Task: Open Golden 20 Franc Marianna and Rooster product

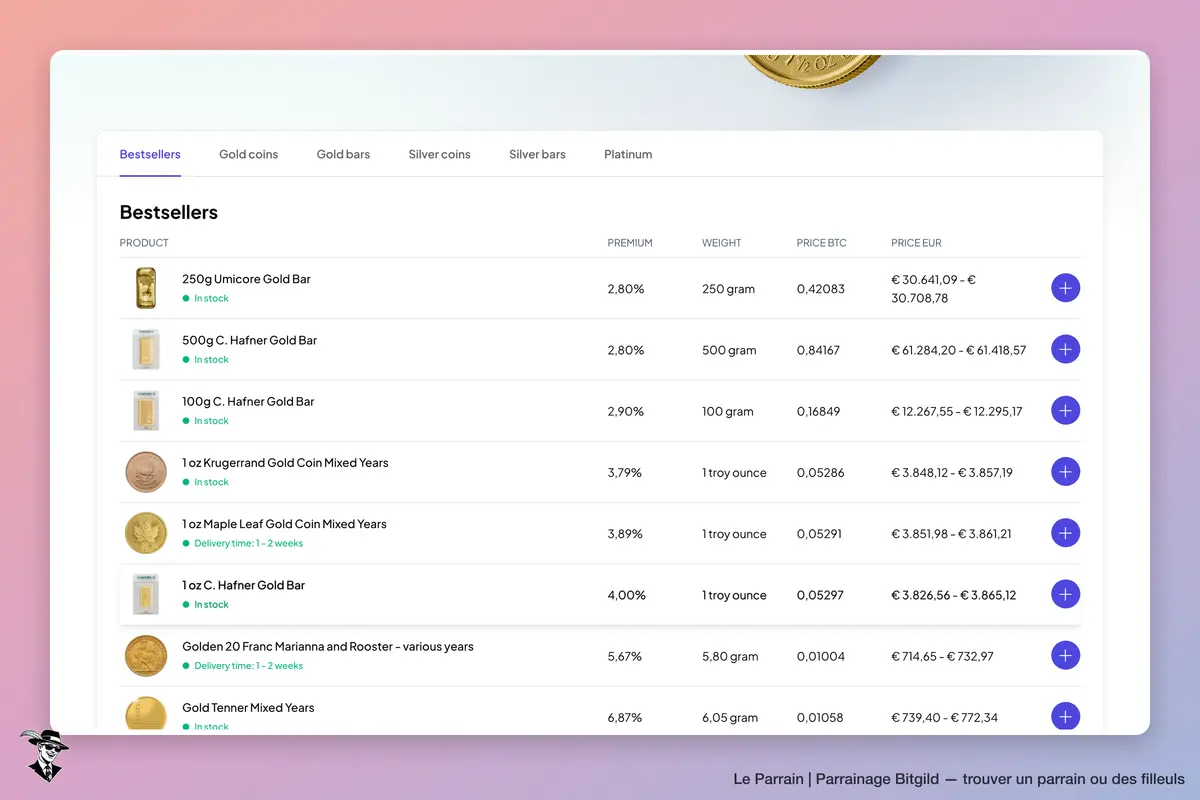Action: click(328, 646)
